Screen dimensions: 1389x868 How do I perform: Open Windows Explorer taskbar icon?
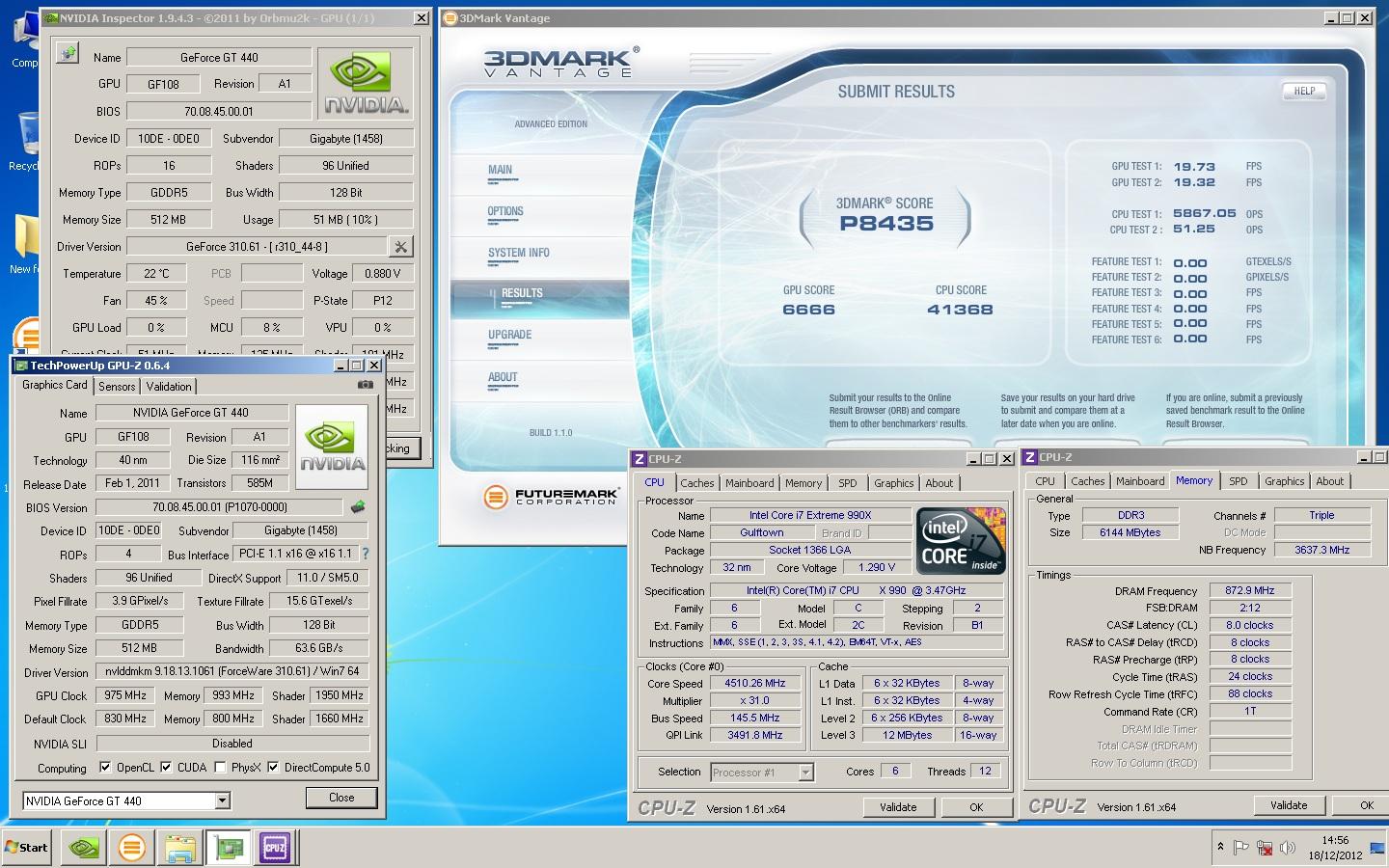tap(179, 848)
